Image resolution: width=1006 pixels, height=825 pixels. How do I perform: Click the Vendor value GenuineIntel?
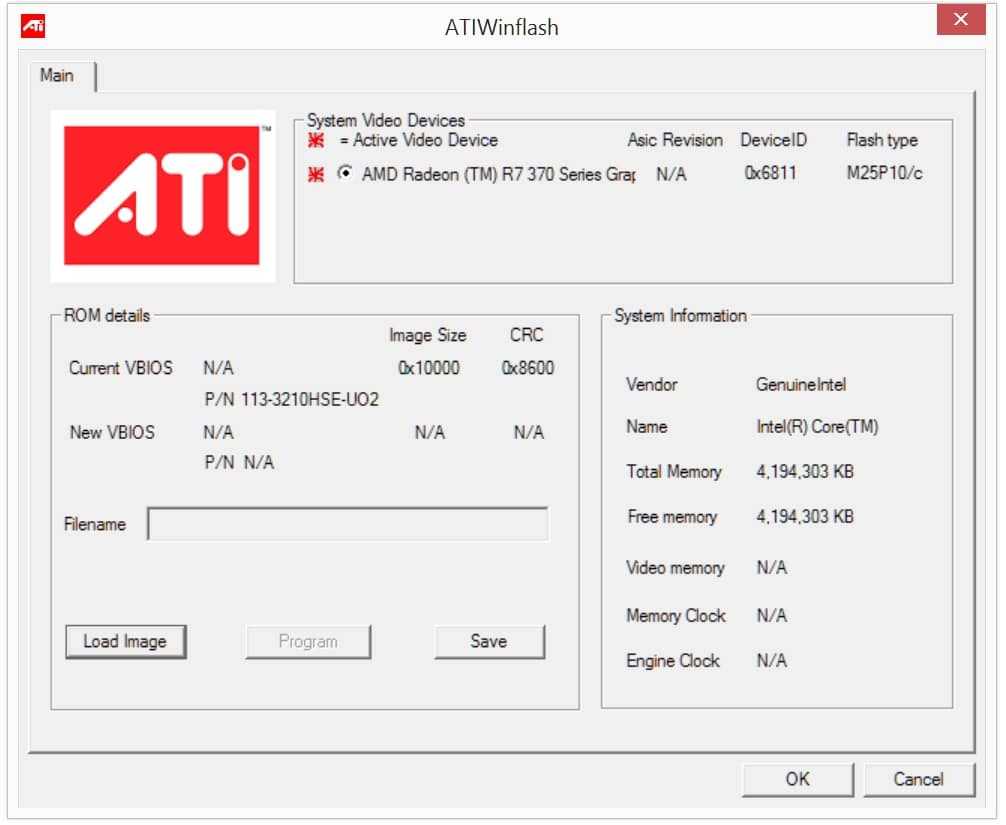pos(801,385)
